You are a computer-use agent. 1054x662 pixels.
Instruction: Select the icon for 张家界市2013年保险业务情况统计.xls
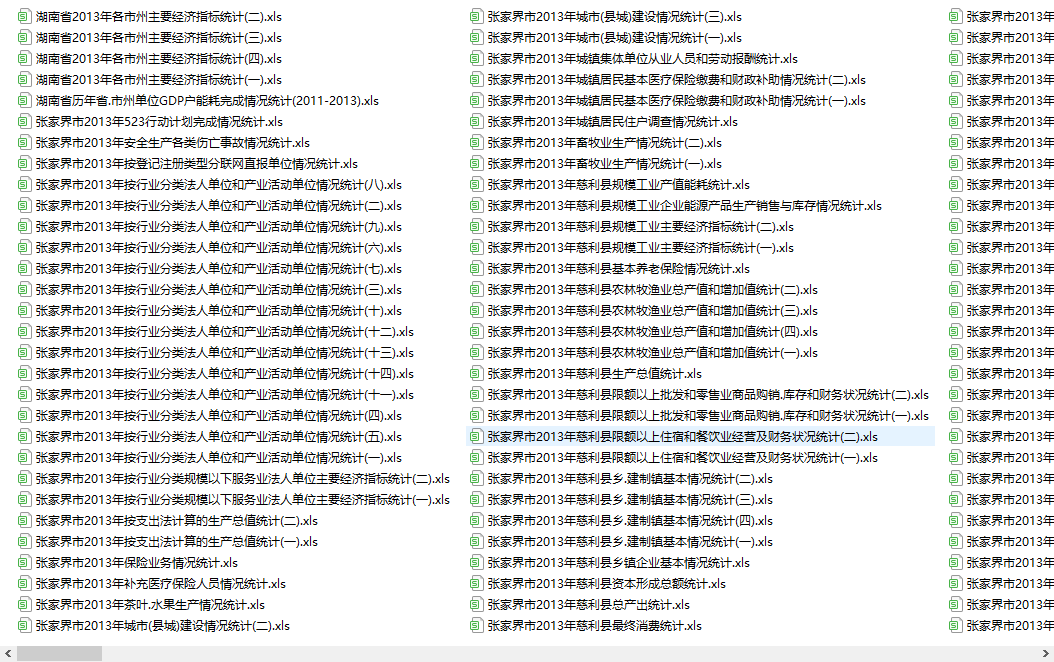[x=24, y=563]
